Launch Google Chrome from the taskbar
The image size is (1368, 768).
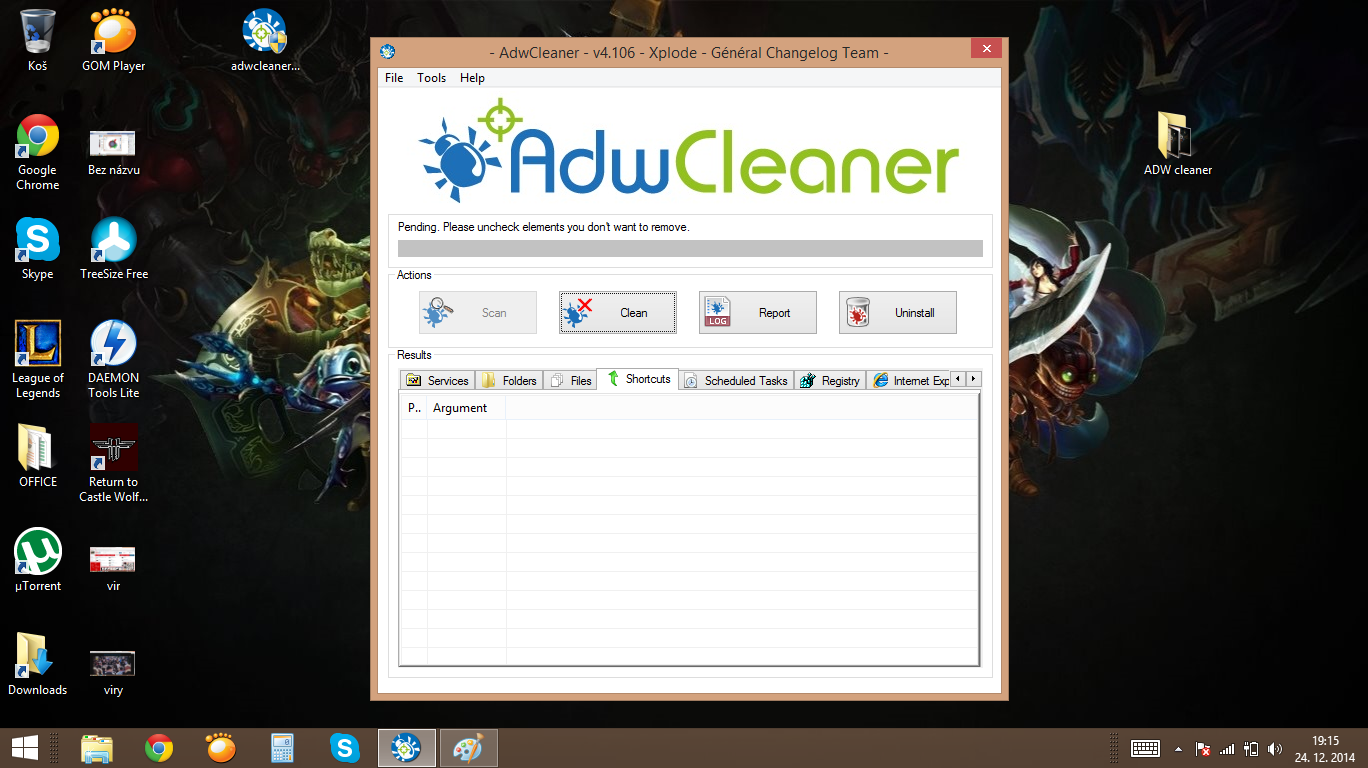pos(159,748)
